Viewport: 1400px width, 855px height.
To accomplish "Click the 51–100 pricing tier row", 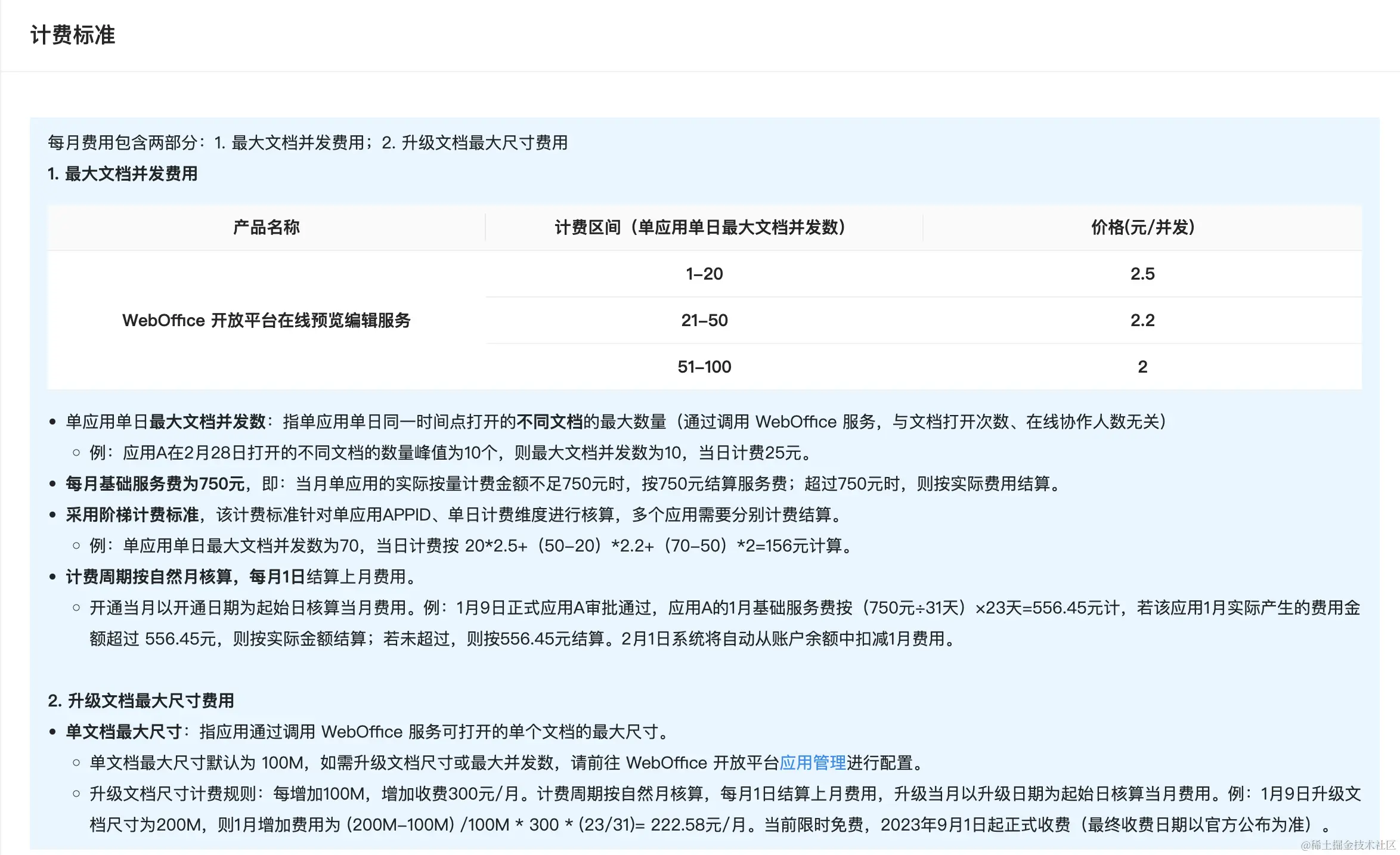I will tap(705, 367).
